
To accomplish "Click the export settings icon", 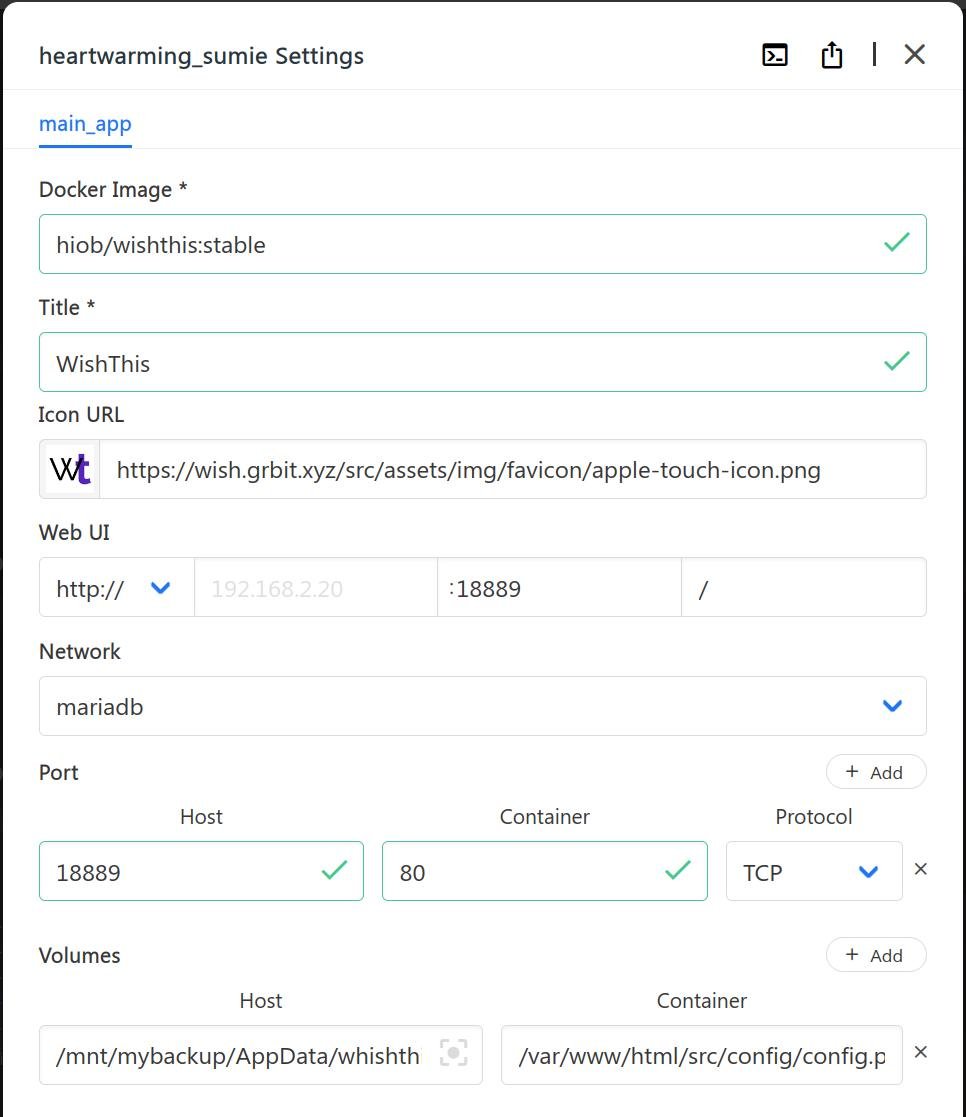I will click(x=831, y=55).
